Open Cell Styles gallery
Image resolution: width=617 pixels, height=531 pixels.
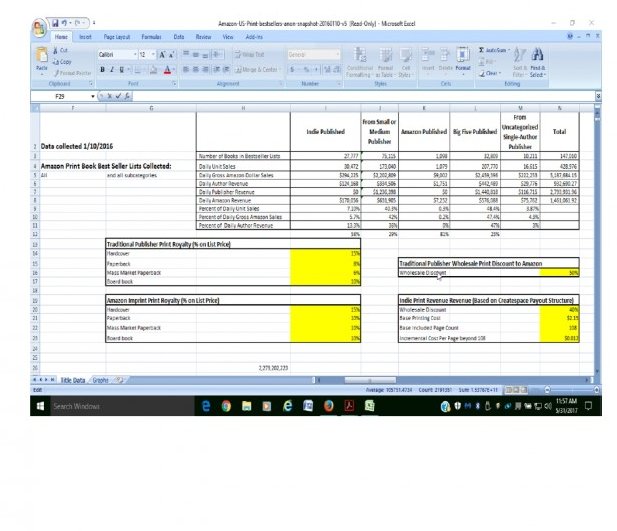(405, 62)
